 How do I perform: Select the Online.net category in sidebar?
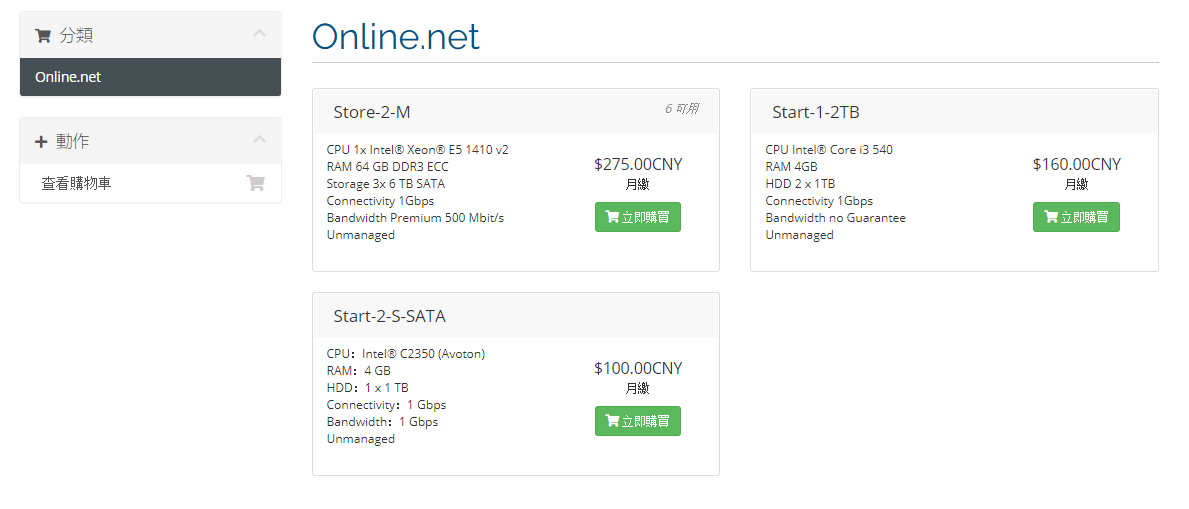click(150, 77)
